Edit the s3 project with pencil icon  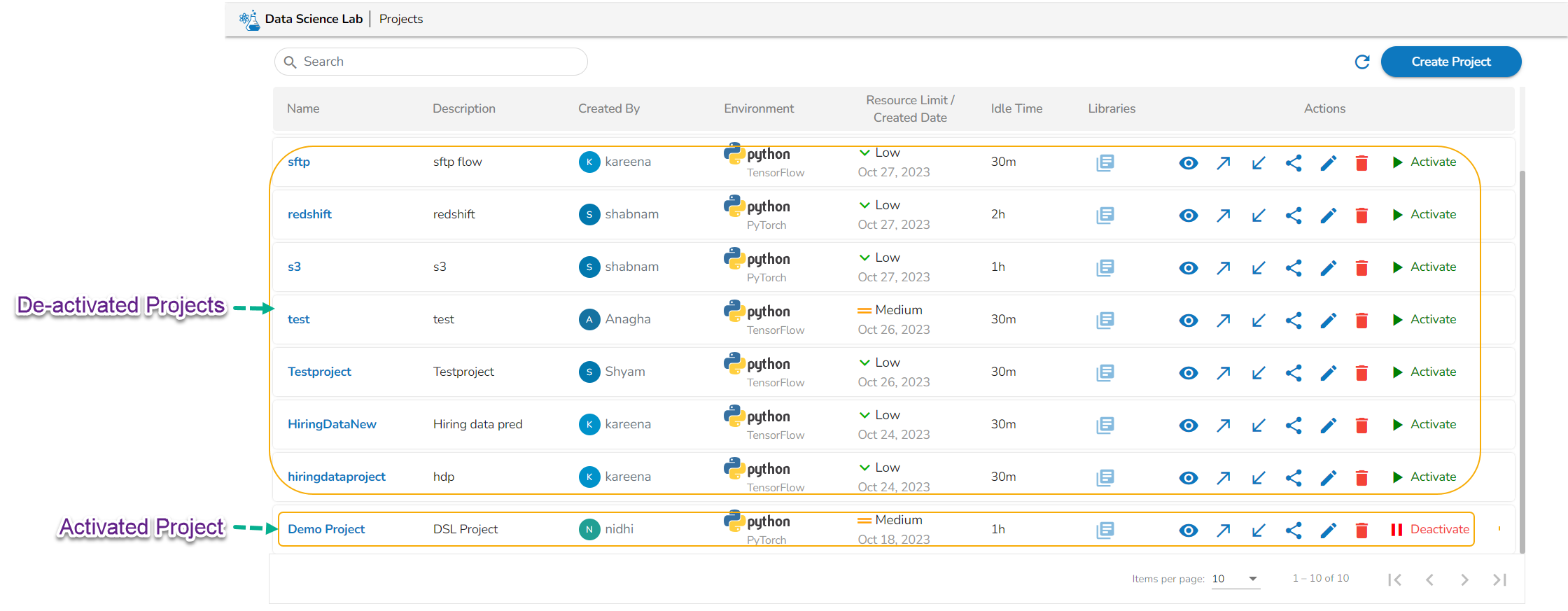point(1328,268)
